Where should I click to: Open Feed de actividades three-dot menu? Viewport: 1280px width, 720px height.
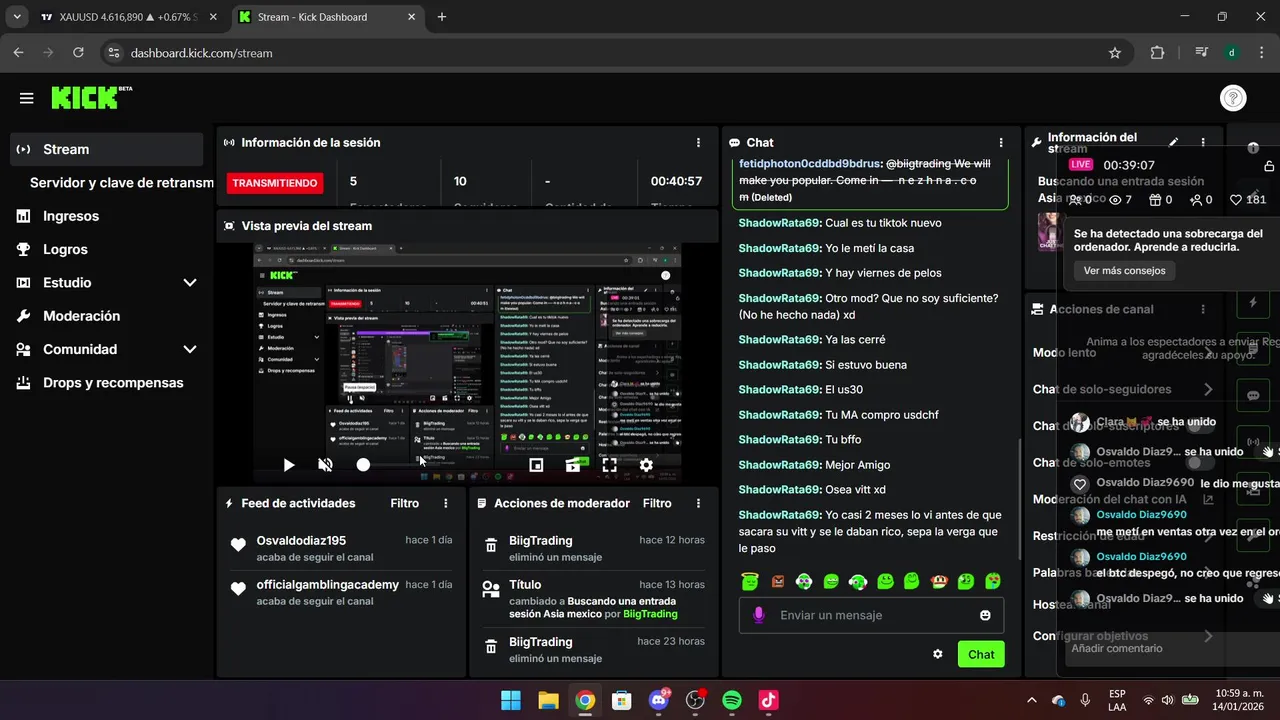[x=446, y=504]
